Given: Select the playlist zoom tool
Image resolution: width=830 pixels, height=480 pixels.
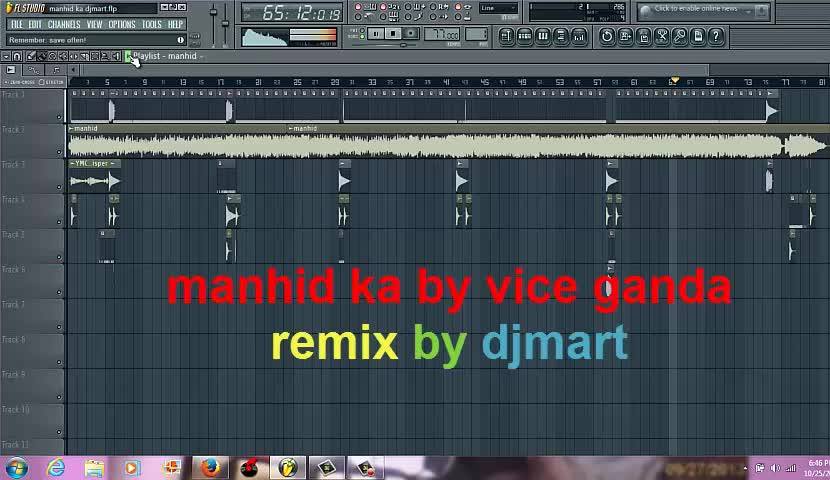Looking at the screenshot, I should click(x=105, y=56).
